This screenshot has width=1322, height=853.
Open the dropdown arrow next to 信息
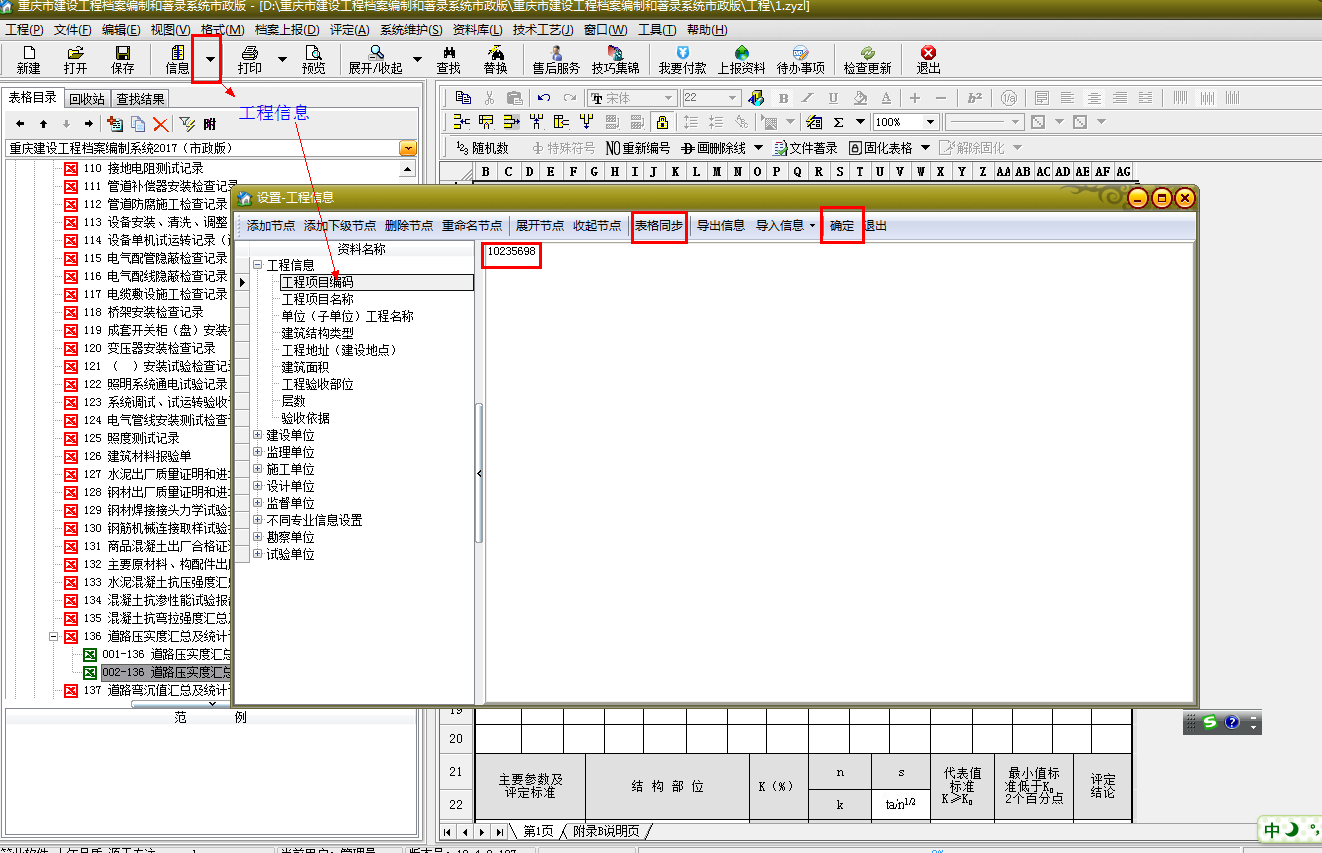pyautogui.click(x=209, y=59)
